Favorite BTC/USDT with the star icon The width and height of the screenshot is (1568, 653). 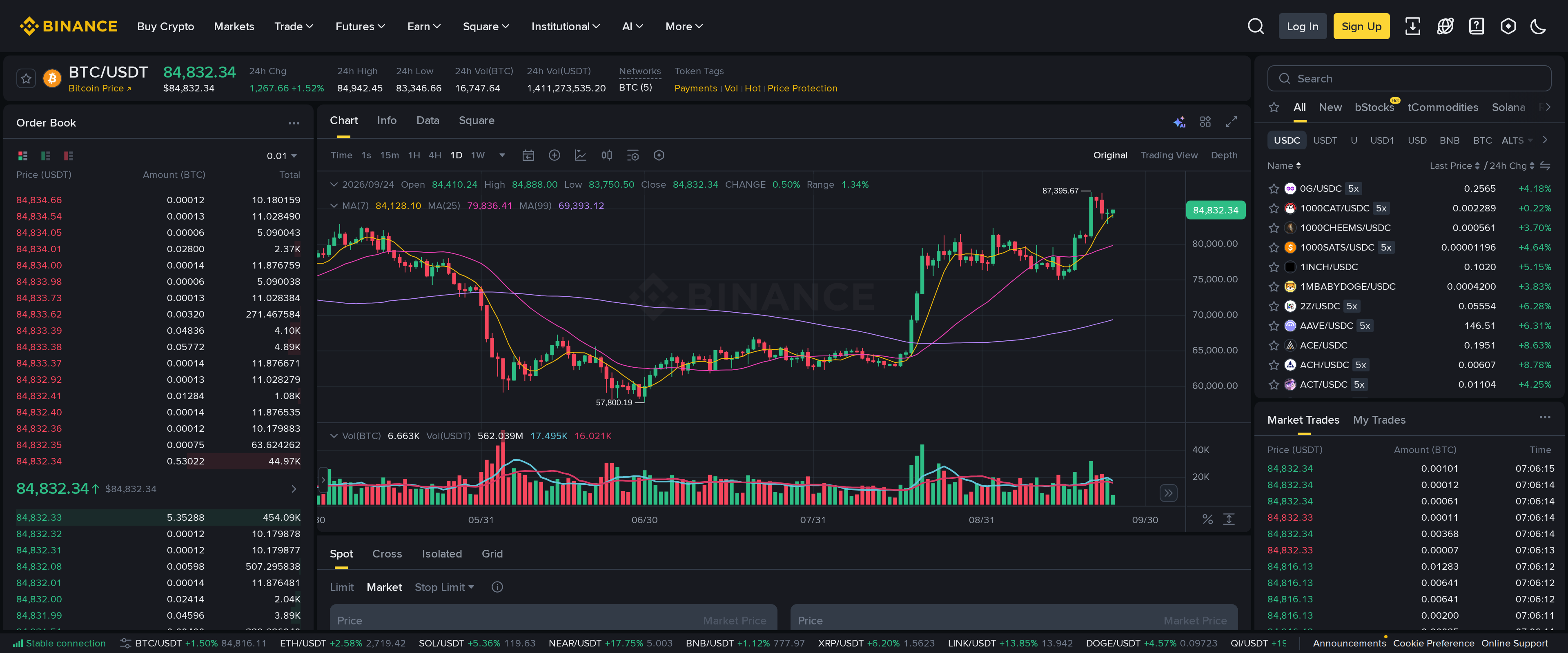(x=26, y=78)
